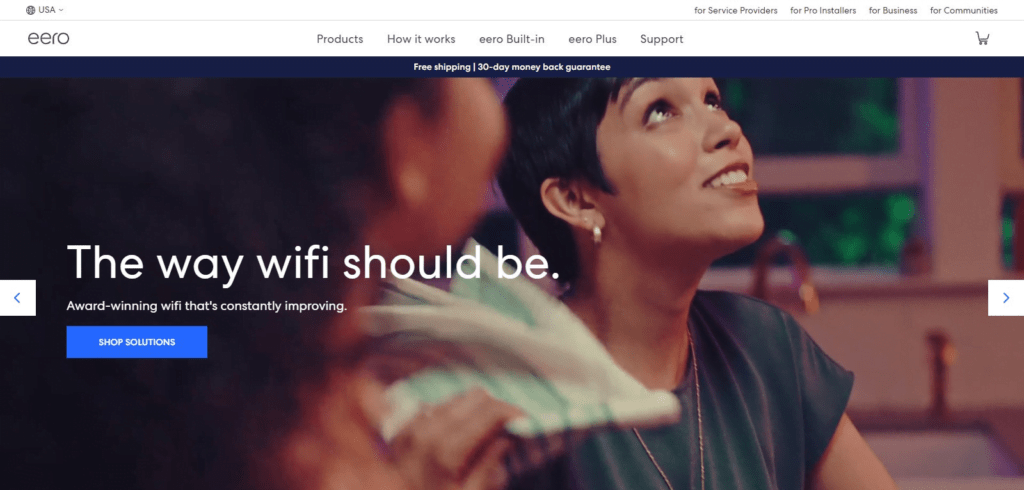Advance carousel with right arrow
The height and width of the screenshot is (490, 1024).
[x=1006, y=298]
